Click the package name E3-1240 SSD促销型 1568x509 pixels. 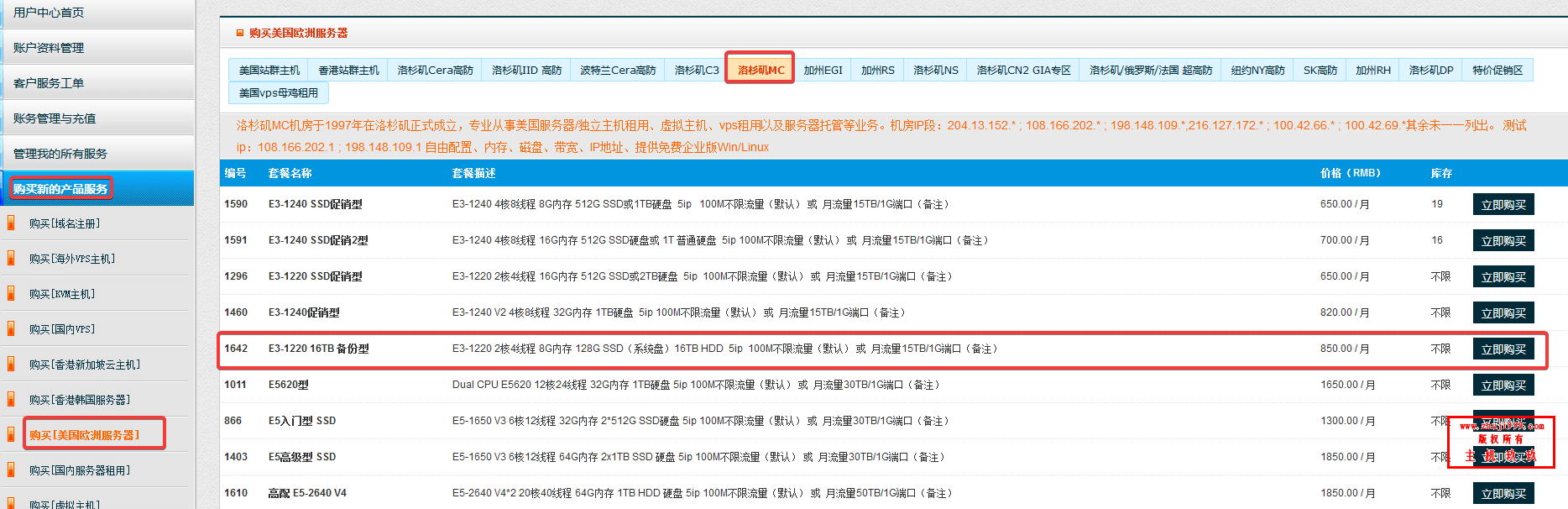pos(316,204)
